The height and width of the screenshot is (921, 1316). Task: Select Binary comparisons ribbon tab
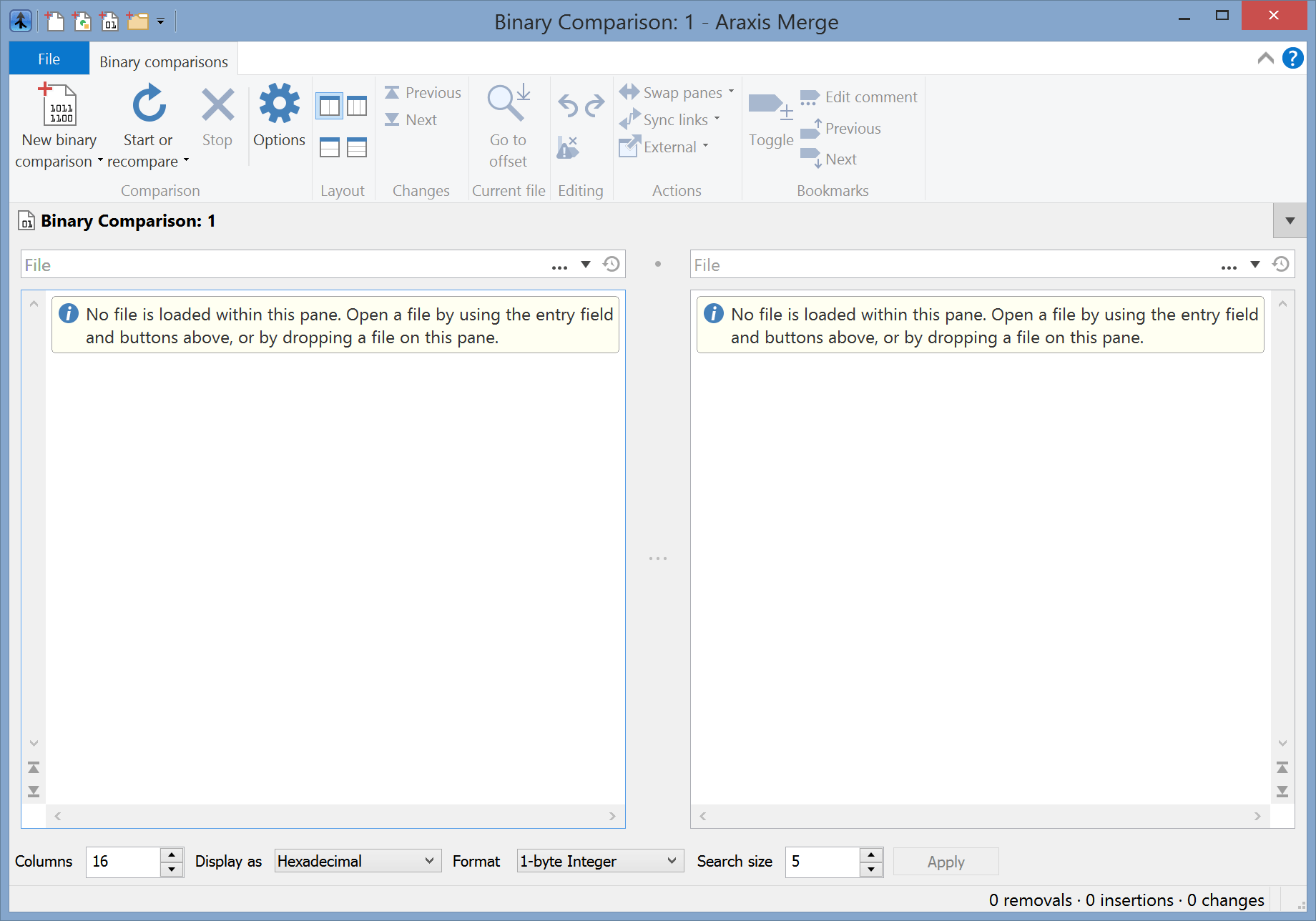pyautogui.click(x=164, y=61)
